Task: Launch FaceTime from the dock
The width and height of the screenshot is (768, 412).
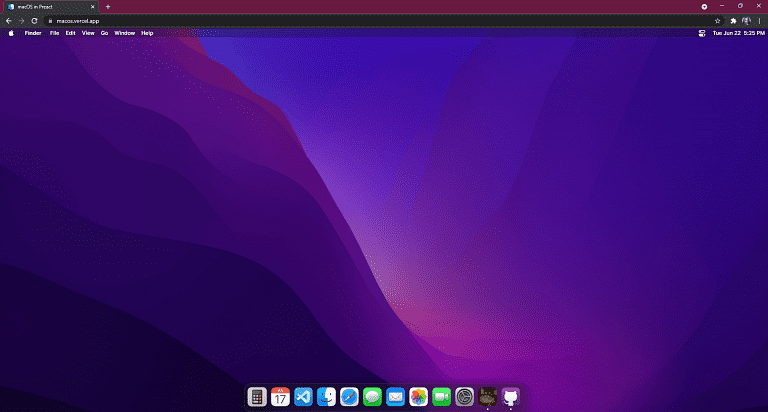Action: coord(441,397)
